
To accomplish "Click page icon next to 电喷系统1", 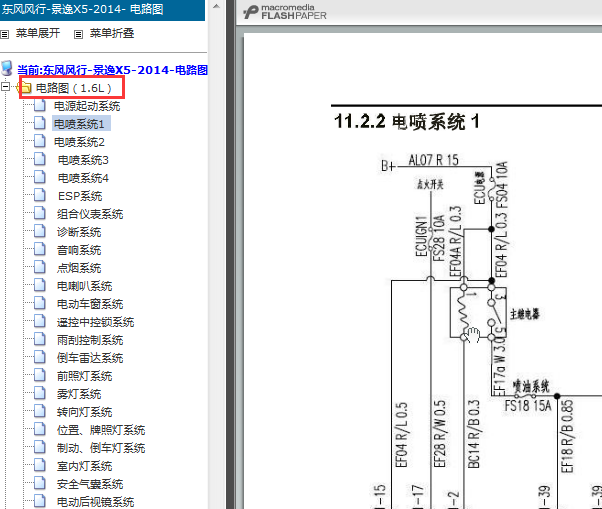I will click(40, 123).
